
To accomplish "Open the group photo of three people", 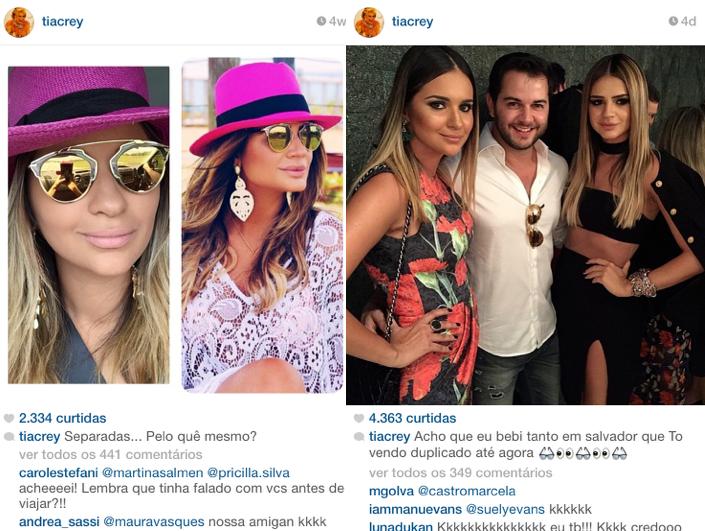I will (526, 225).
